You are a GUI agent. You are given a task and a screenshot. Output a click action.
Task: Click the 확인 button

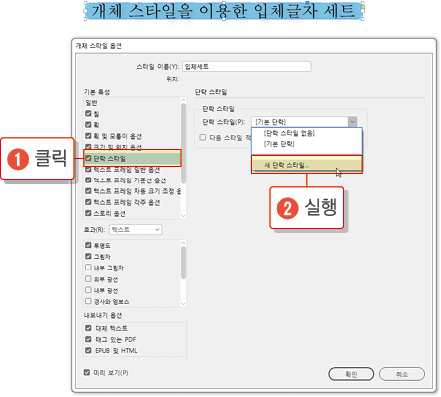[x=351, y=374]
